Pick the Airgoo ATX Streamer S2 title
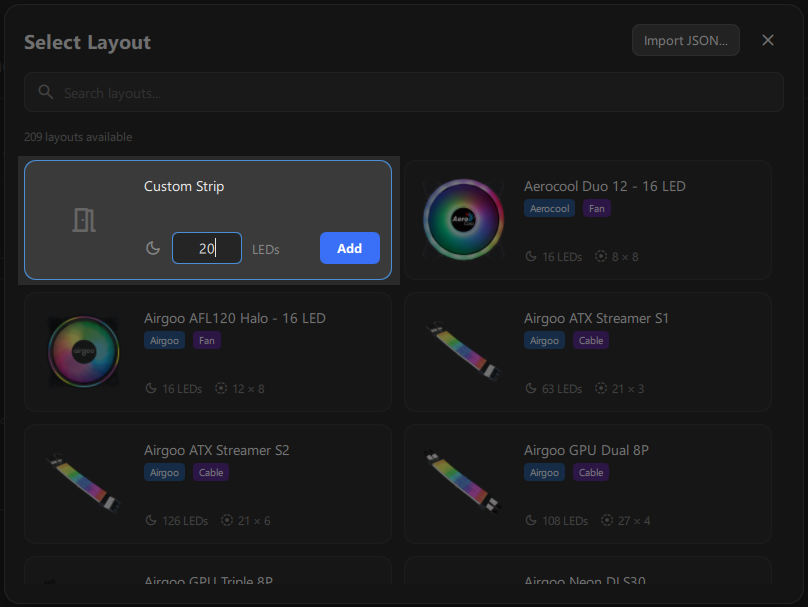Image resolution: width=808 pixels, height=607 pixels. point(217,450)
